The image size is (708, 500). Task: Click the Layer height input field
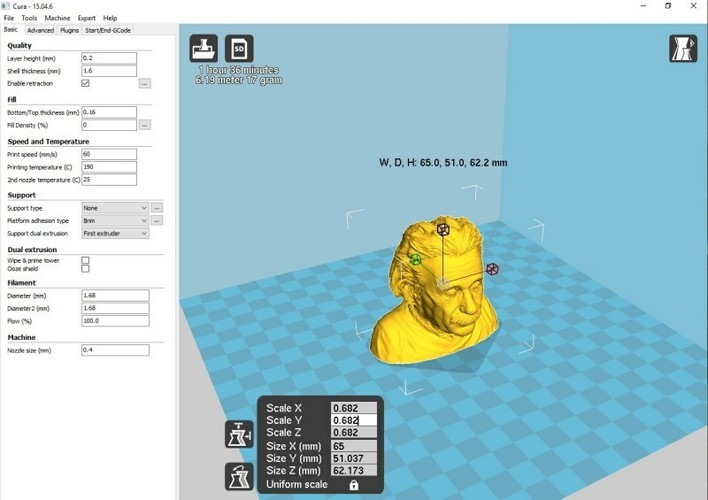tap(109, 58)
